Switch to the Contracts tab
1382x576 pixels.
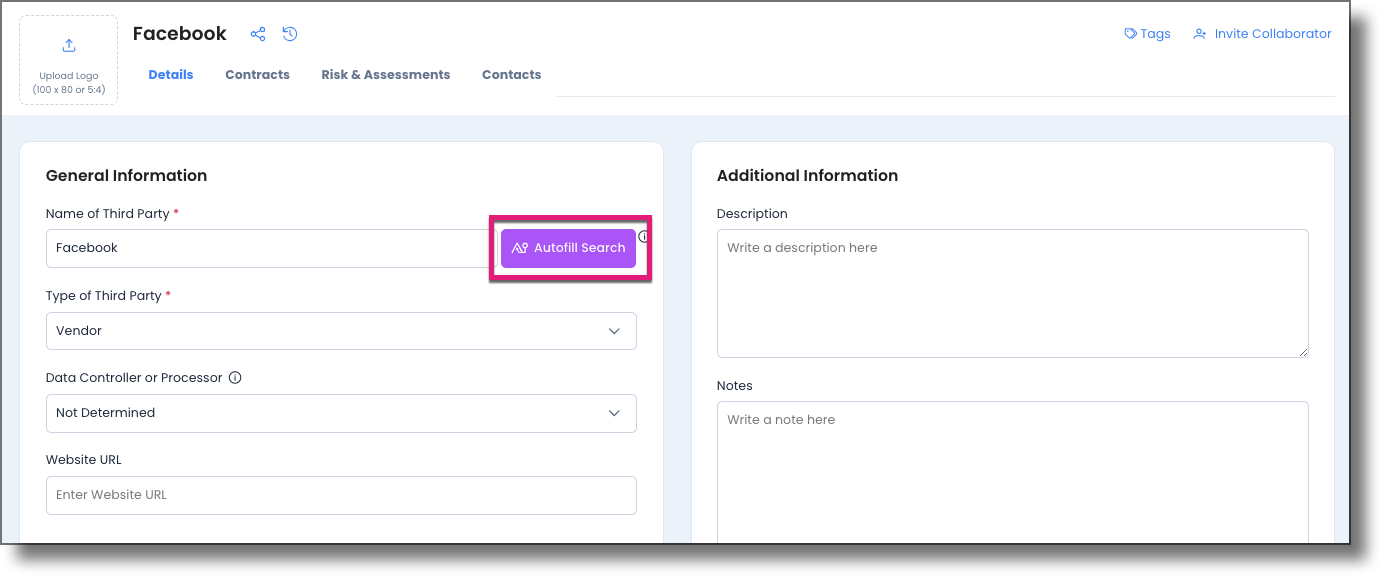[257, 74]
